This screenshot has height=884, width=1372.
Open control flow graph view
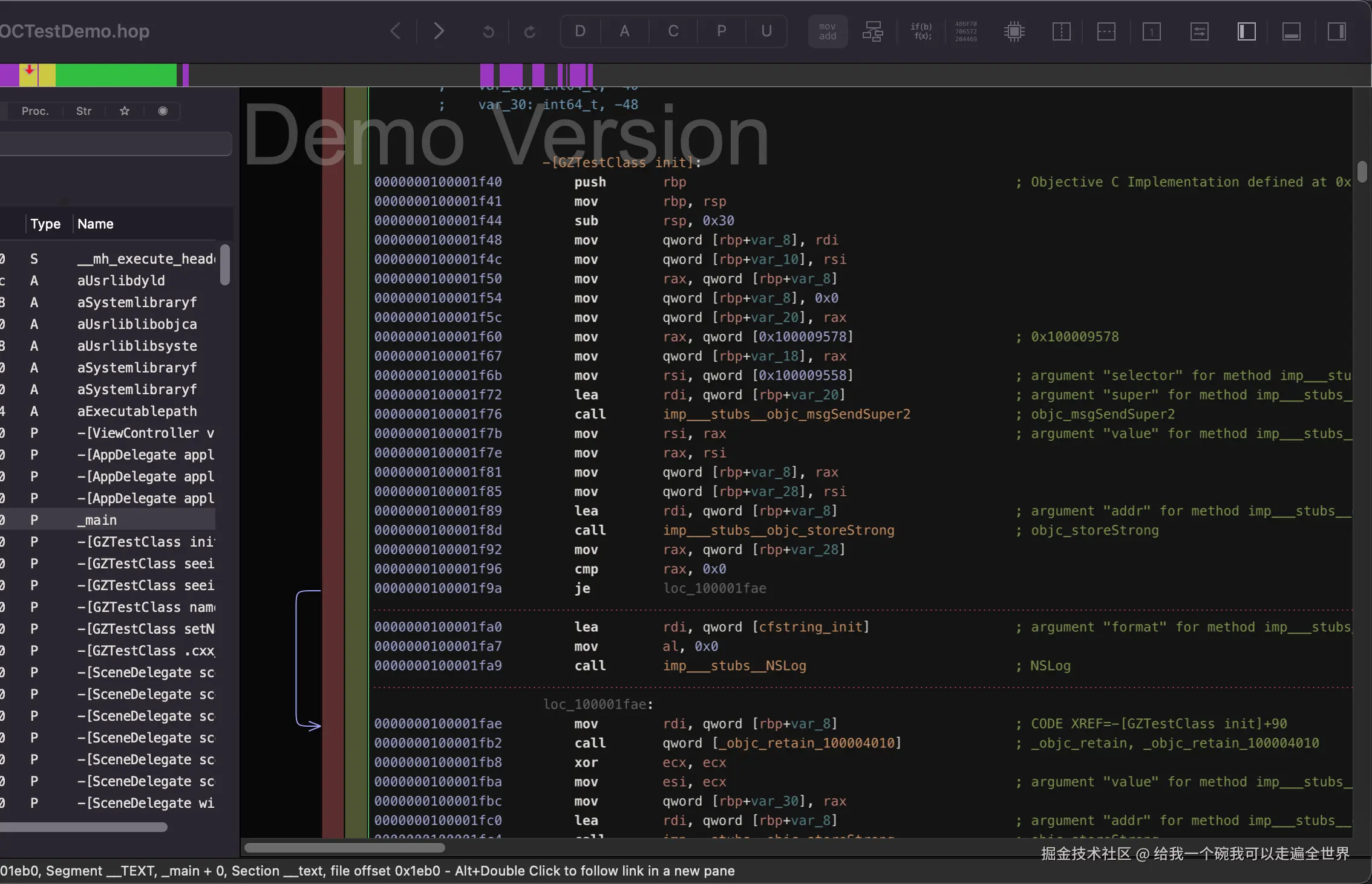[872, 31]
